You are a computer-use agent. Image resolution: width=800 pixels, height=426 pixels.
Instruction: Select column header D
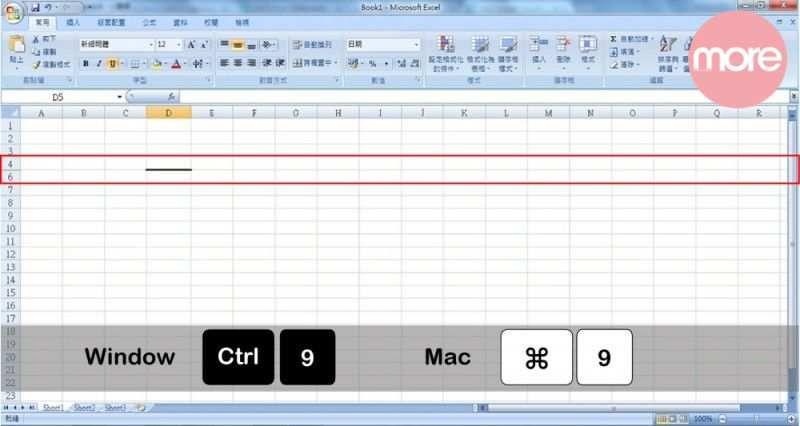pos(168,113)
